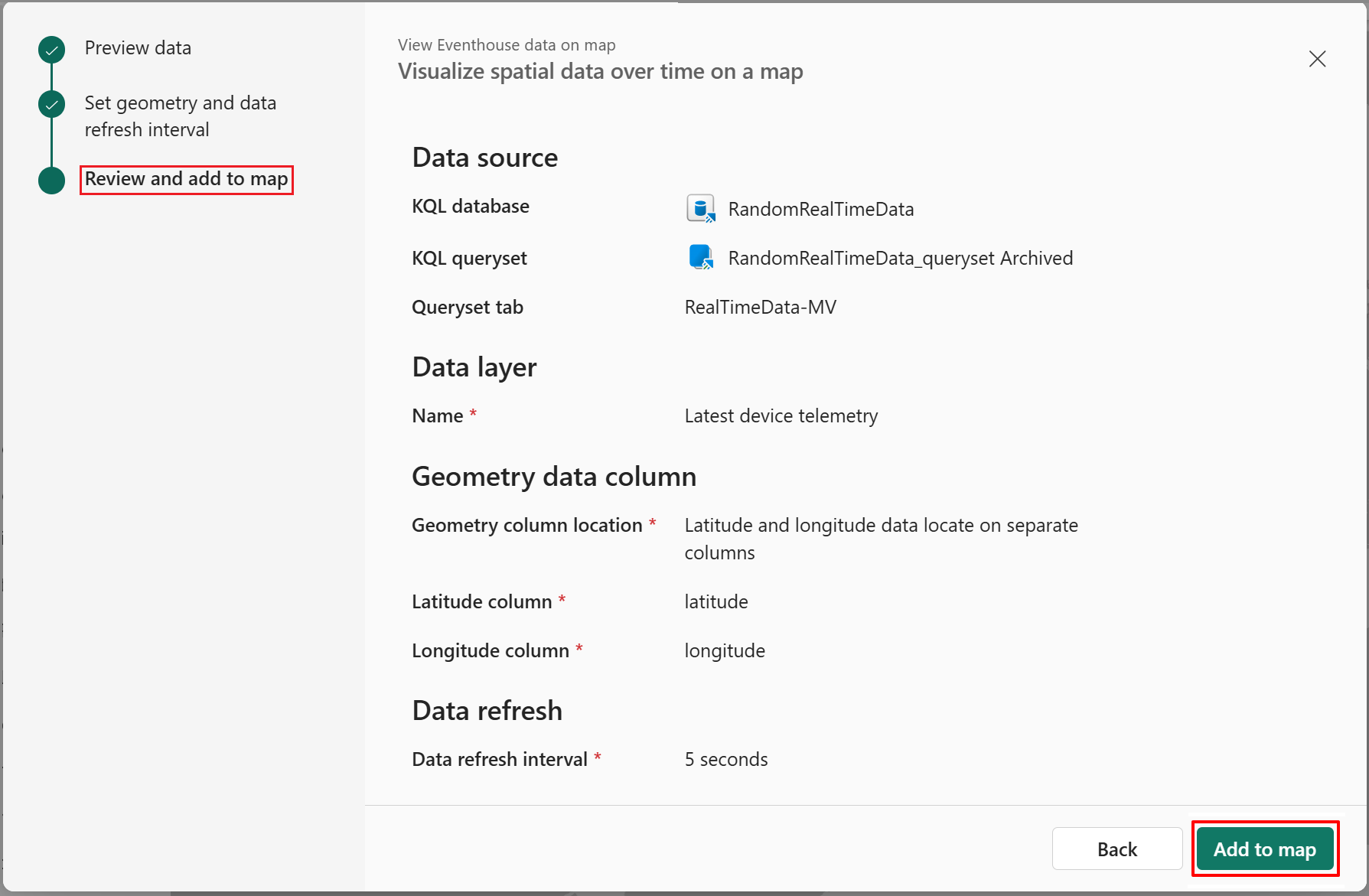Screen dimensions: 1369x896
Task: Click the RandomRealTimeData_queryset Archived name
Action: point(900,259)
